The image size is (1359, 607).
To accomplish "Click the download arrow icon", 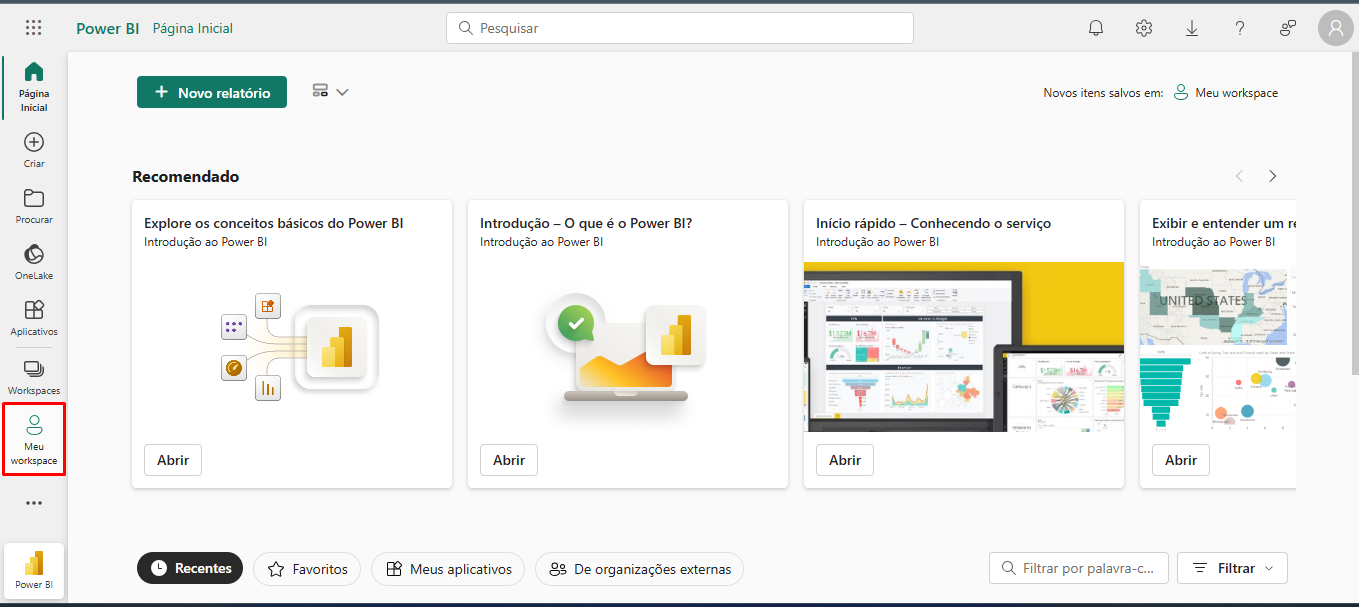I will click(1192, 28).
